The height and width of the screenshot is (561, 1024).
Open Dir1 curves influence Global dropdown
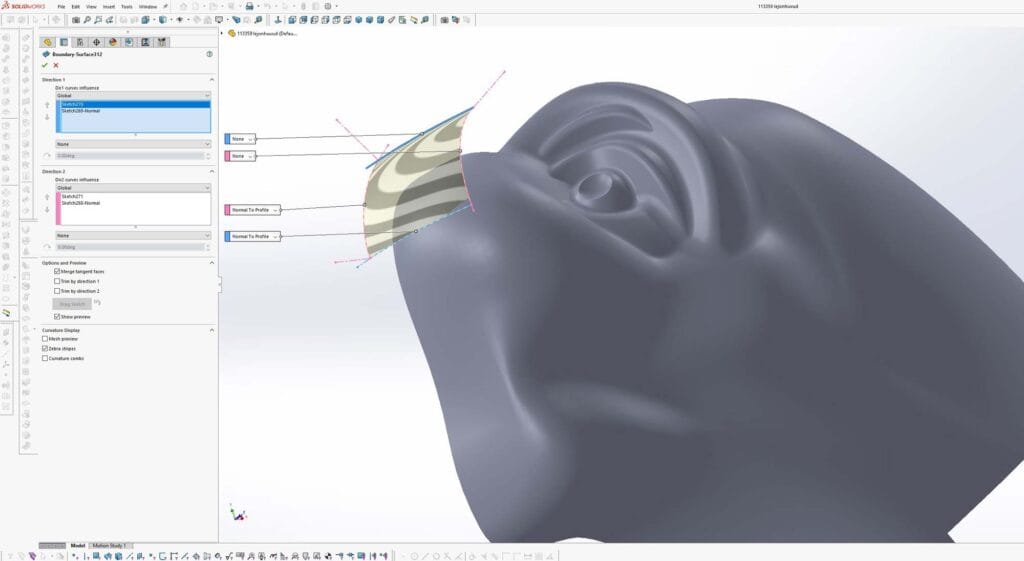[133, 96]
